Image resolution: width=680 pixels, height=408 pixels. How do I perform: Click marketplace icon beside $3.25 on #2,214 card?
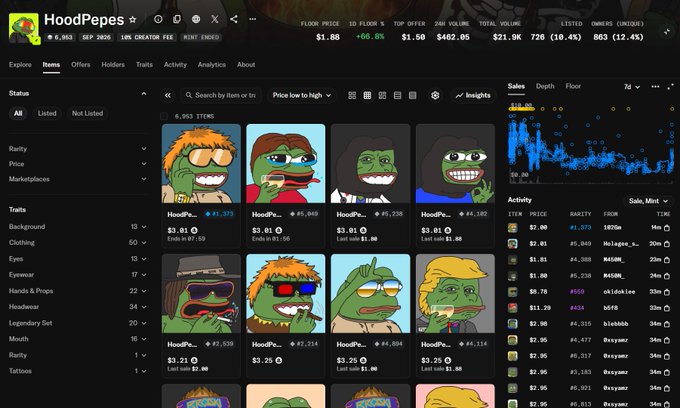(x=279, y=360)
